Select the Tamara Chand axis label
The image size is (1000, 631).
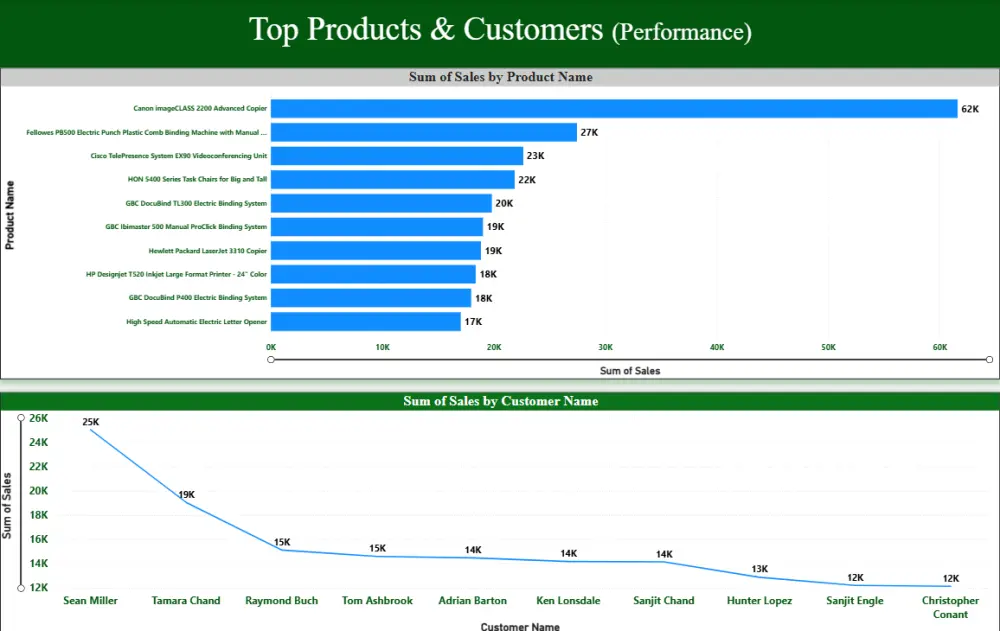(186, 600)
